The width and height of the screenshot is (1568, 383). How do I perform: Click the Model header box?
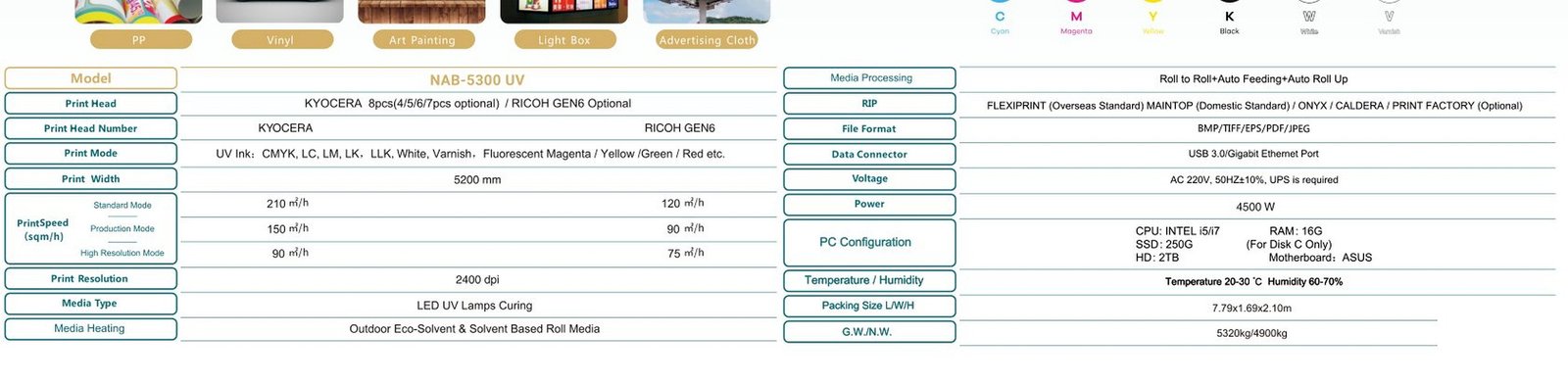click(91, 78)
